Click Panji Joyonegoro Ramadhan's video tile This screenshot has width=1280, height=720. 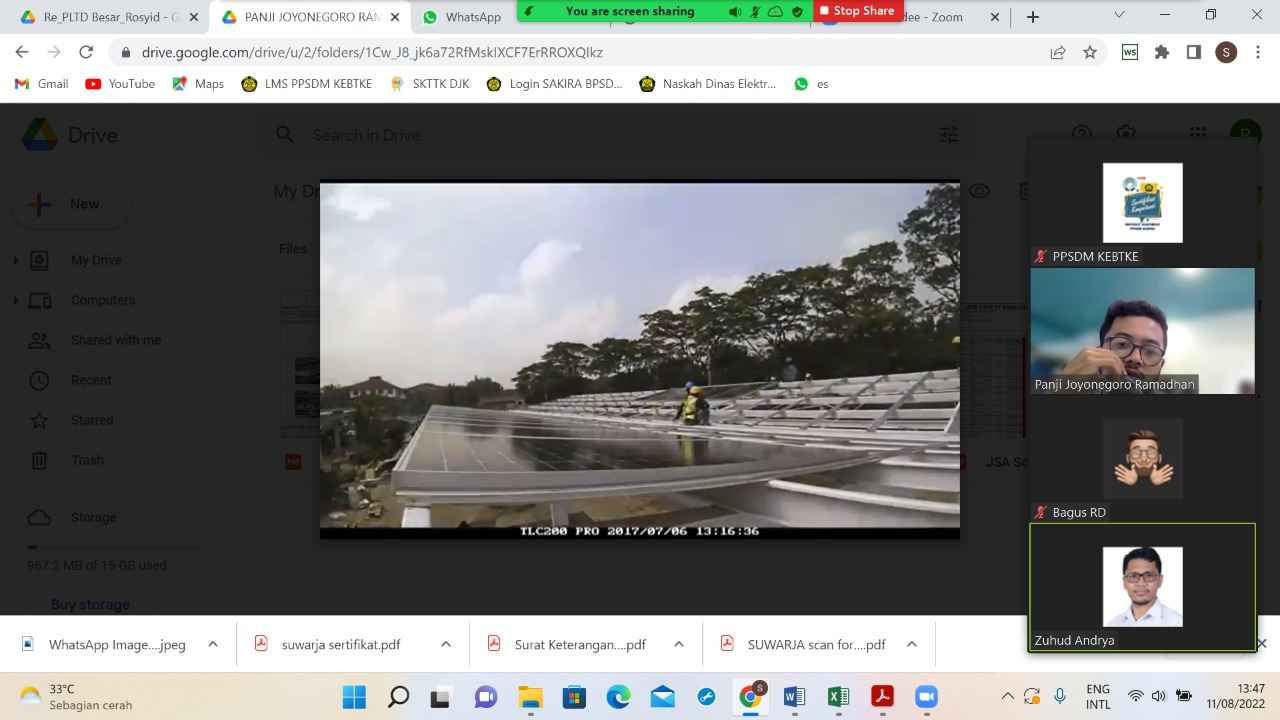coord(1142,331)
